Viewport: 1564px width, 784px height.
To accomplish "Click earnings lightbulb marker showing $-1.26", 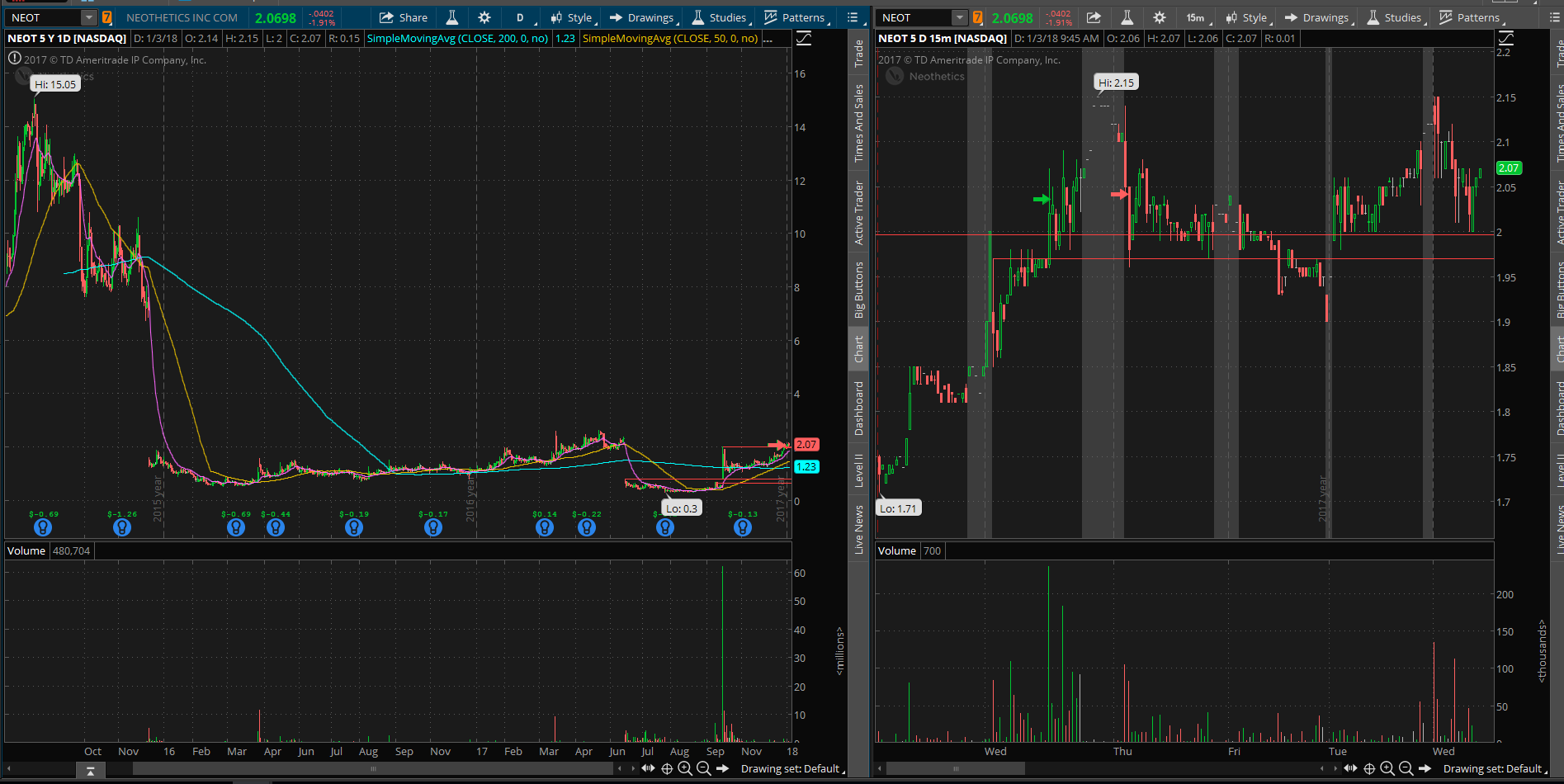I will point(122,527).
